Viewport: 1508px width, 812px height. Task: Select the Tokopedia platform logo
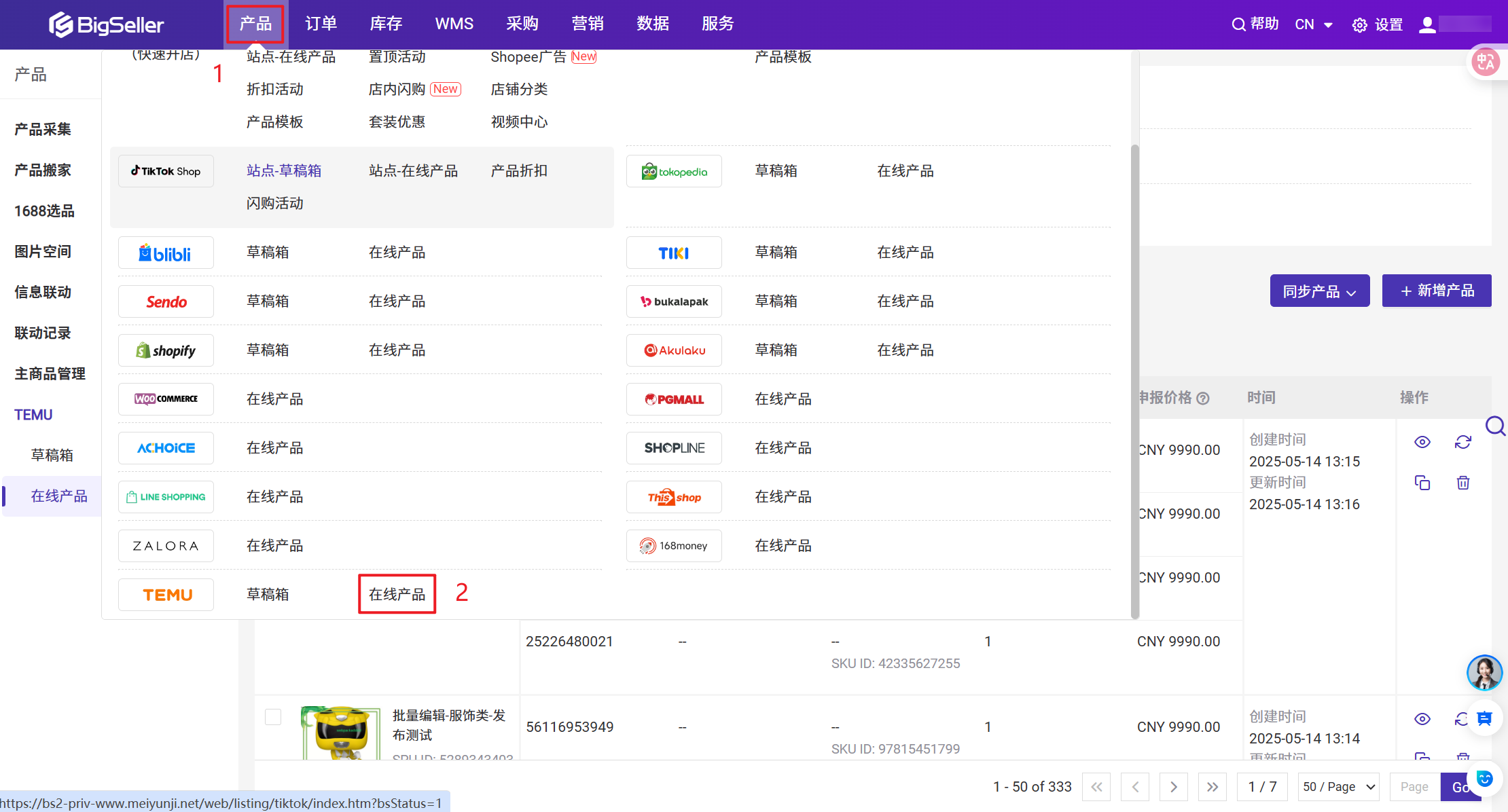coord(674,171)
